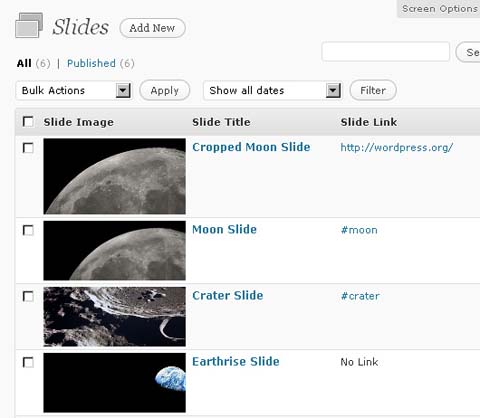The image size is (480, 418).
Task: Click the Add New button
Action: (x=152, y=28)
